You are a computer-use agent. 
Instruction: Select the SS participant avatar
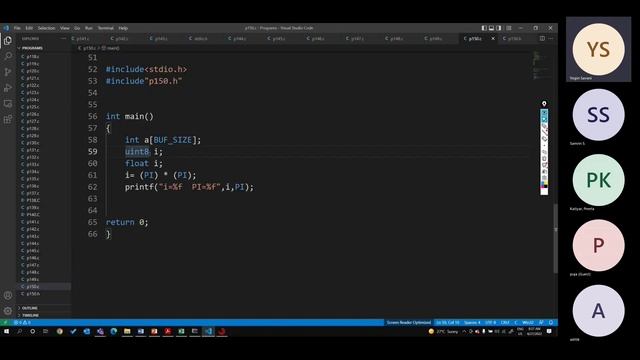pyautogui.click(x=598, y=115)
